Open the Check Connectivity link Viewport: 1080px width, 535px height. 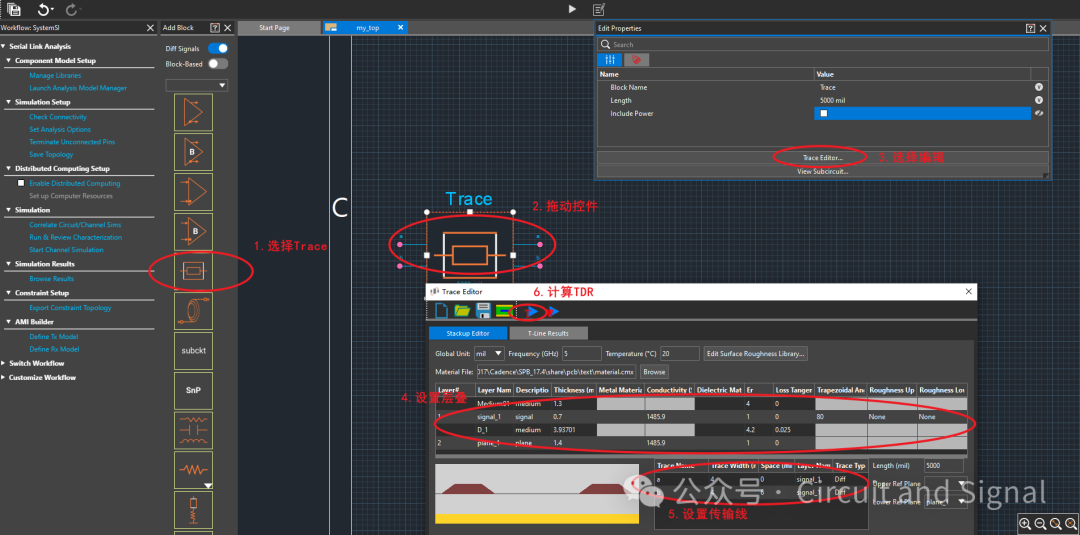pyautogui.click(x=58, y=117)
